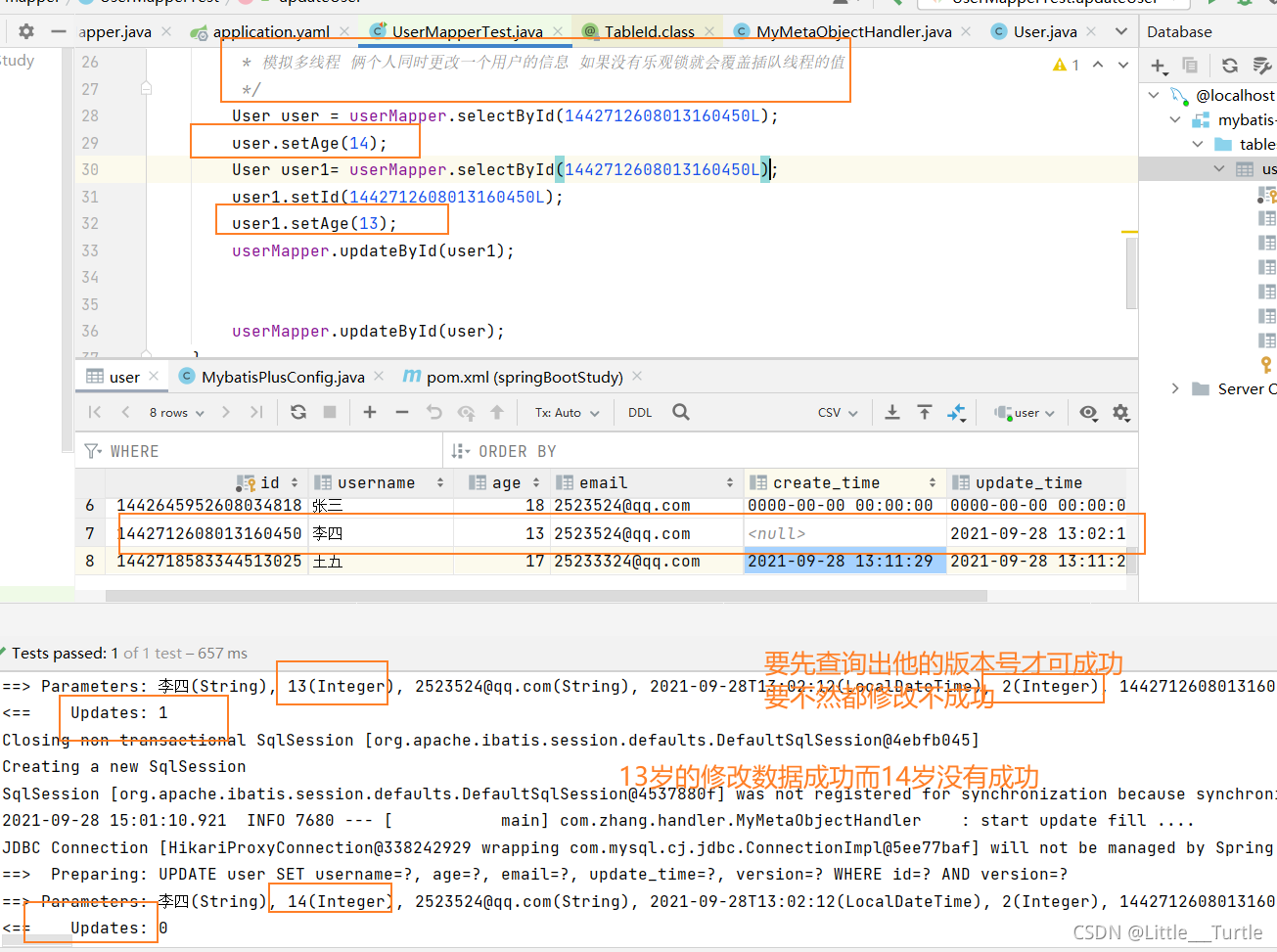Click the fold marker at line 27

coord(146,88)
